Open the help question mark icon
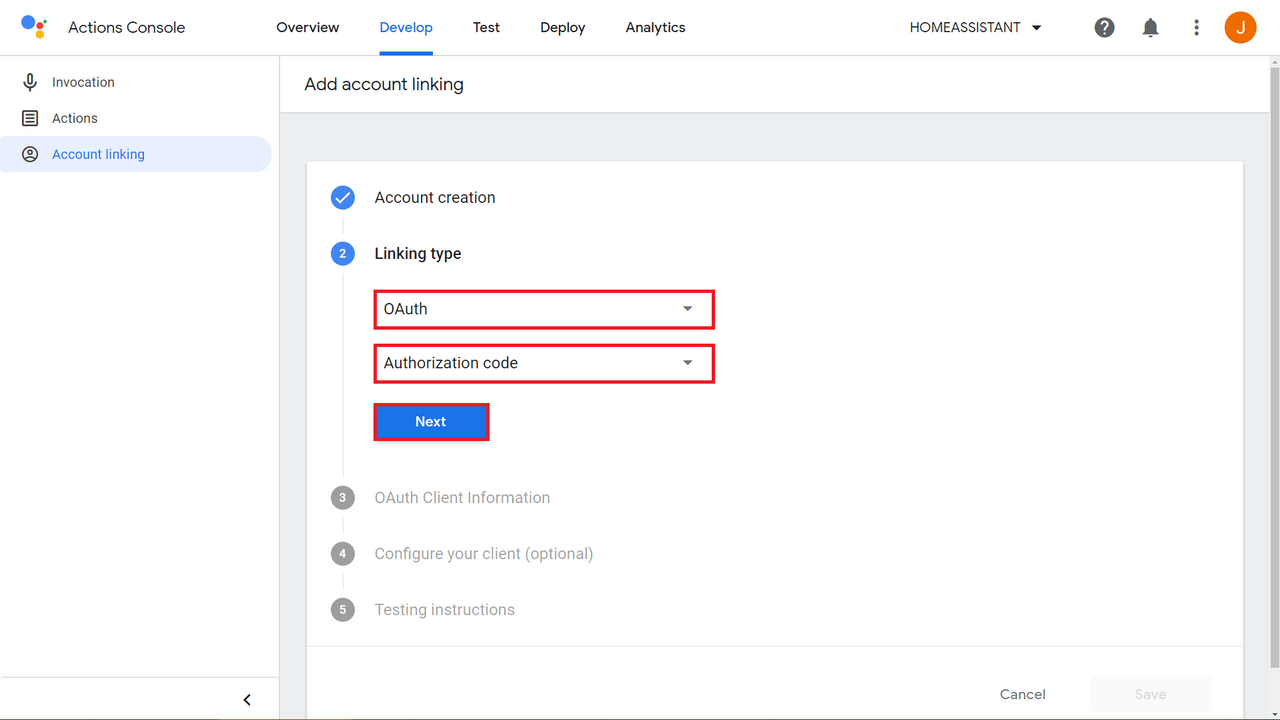 click(1104, 28)
